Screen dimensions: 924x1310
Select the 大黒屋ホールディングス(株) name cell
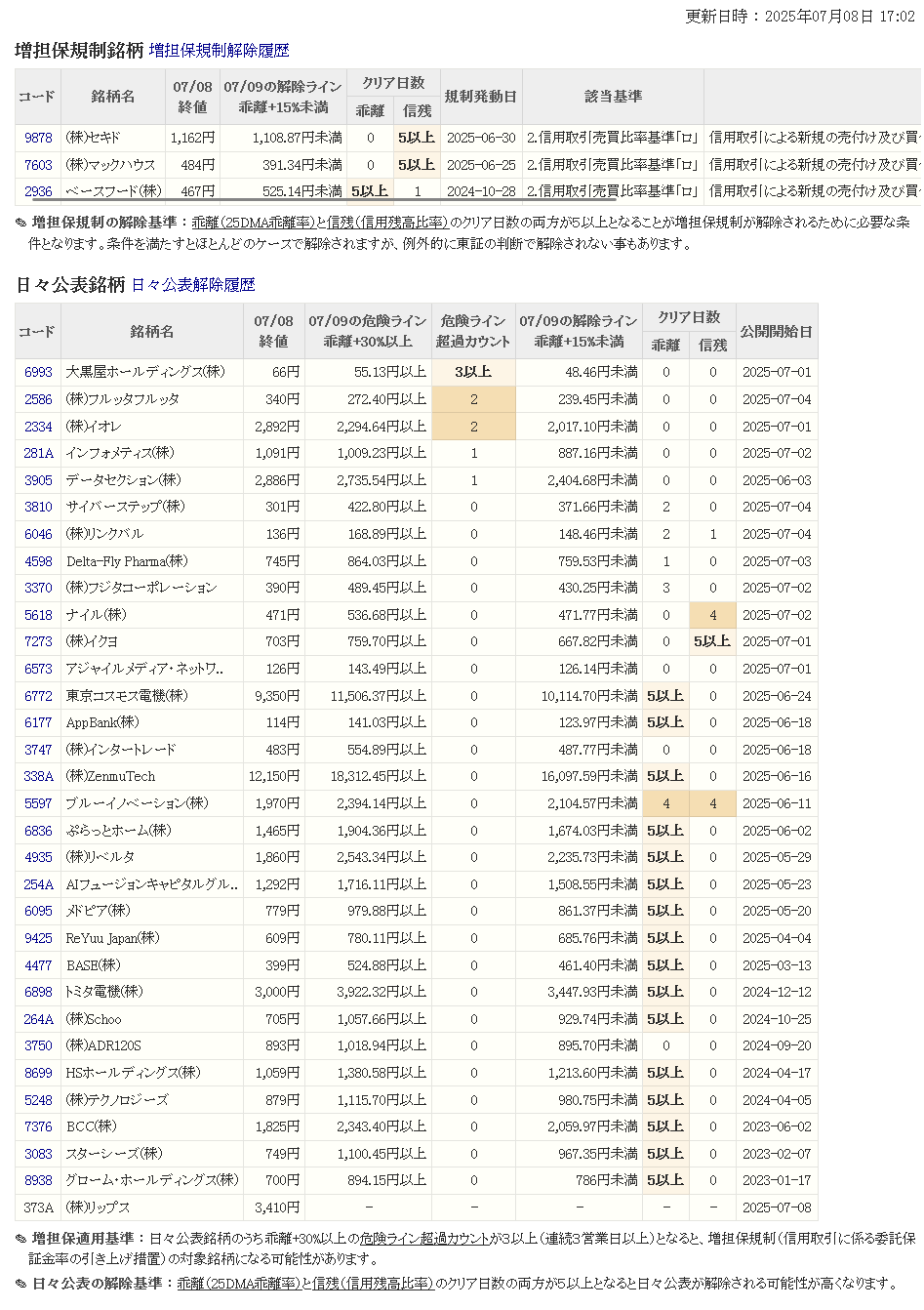(151, 372)
